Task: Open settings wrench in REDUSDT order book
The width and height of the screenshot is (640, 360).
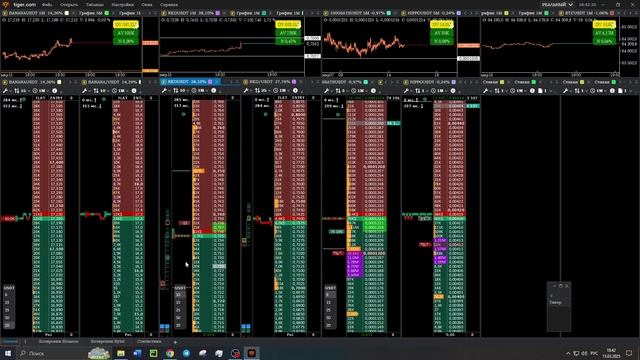Action: click(x=164, y=91)
